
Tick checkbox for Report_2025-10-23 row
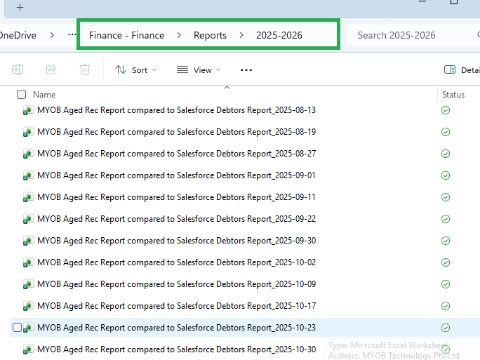(x=17, y=328)
